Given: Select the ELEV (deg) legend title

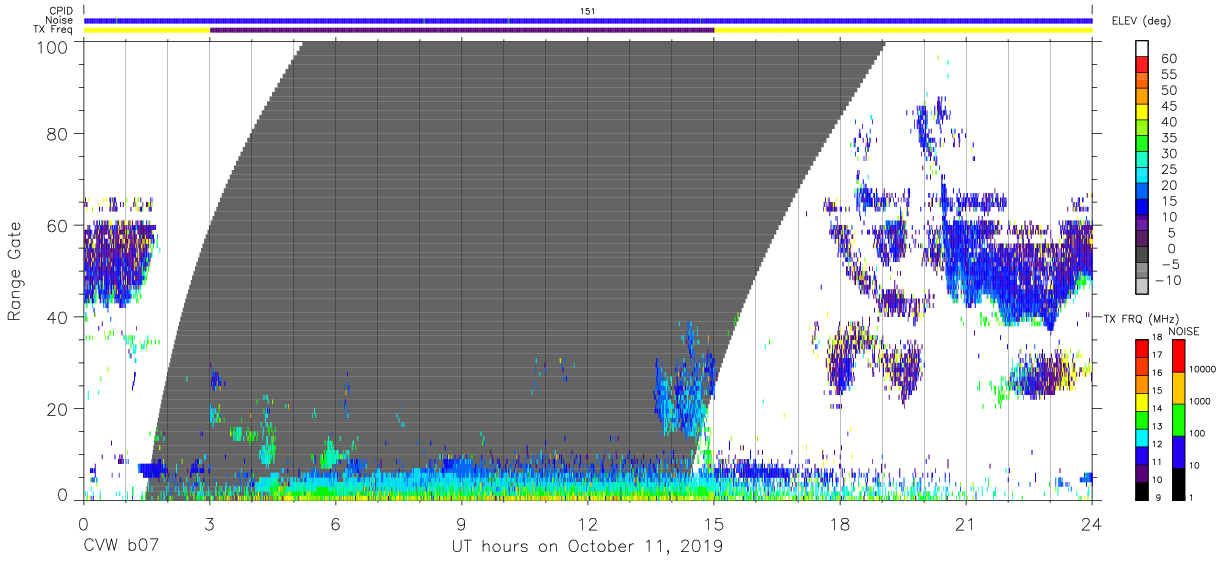Looking at the screenshot, I should pyautogui.click(x=1141, y=21).
